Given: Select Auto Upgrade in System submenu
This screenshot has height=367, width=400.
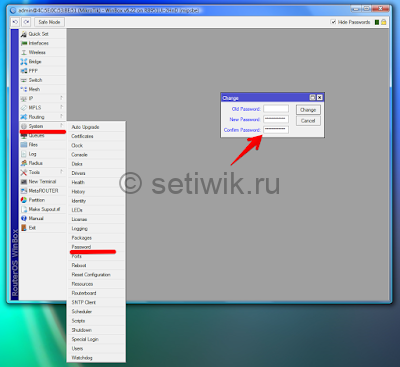Looking at the screenshot, I should 96,127.
